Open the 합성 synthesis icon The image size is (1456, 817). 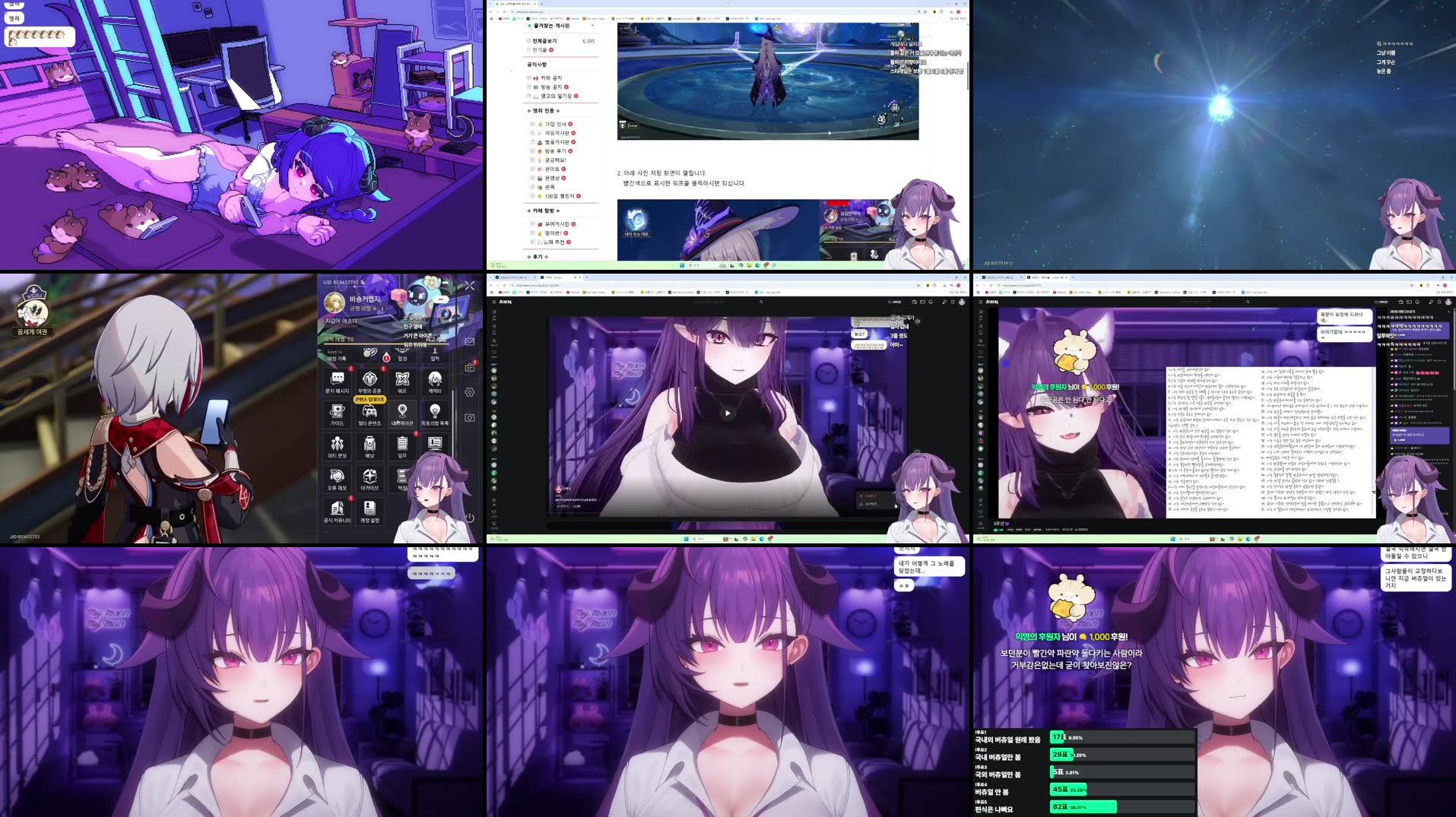click(402, 353)
